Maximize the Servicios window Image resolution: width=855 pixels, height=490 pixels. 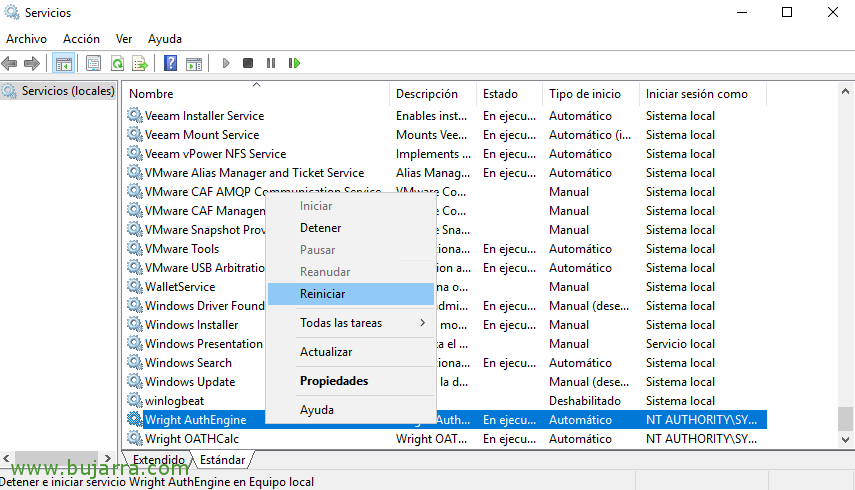click(x=787, y=12)
